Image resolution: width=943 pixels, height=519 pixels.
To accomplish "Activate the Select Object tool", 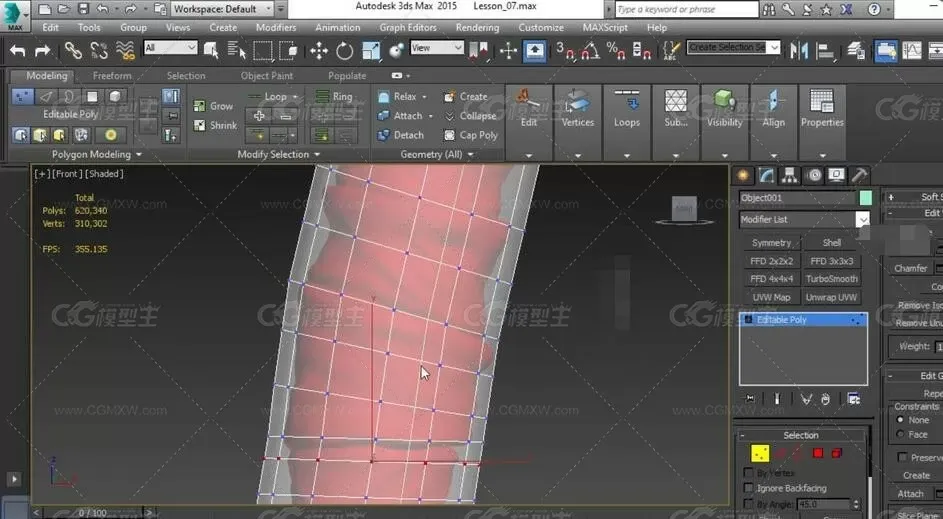I will (x=210, y=51).
